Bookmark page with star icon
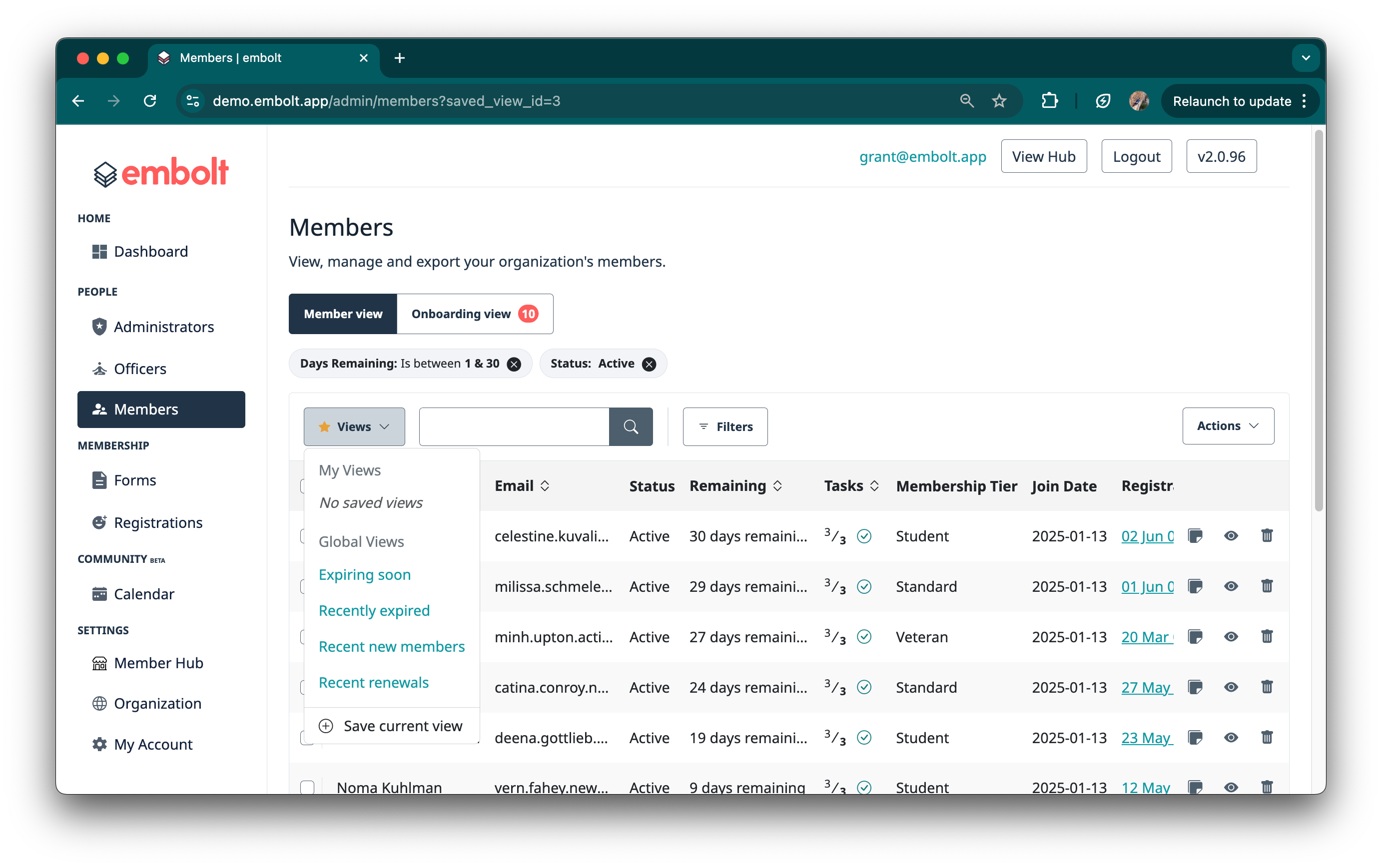 click(999, 101)
